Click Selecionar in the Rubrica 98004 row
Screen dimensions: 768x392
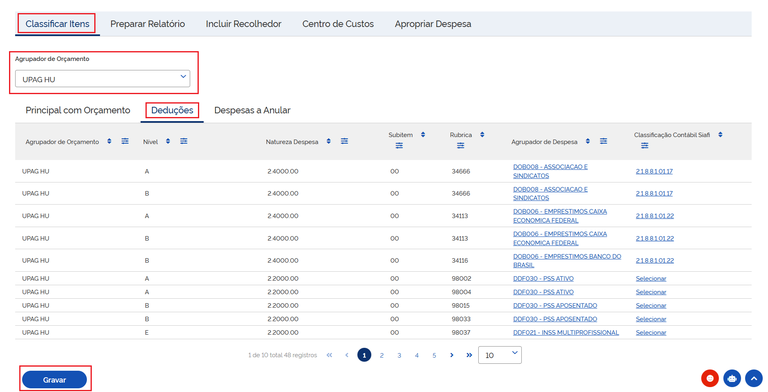point(651,292)
